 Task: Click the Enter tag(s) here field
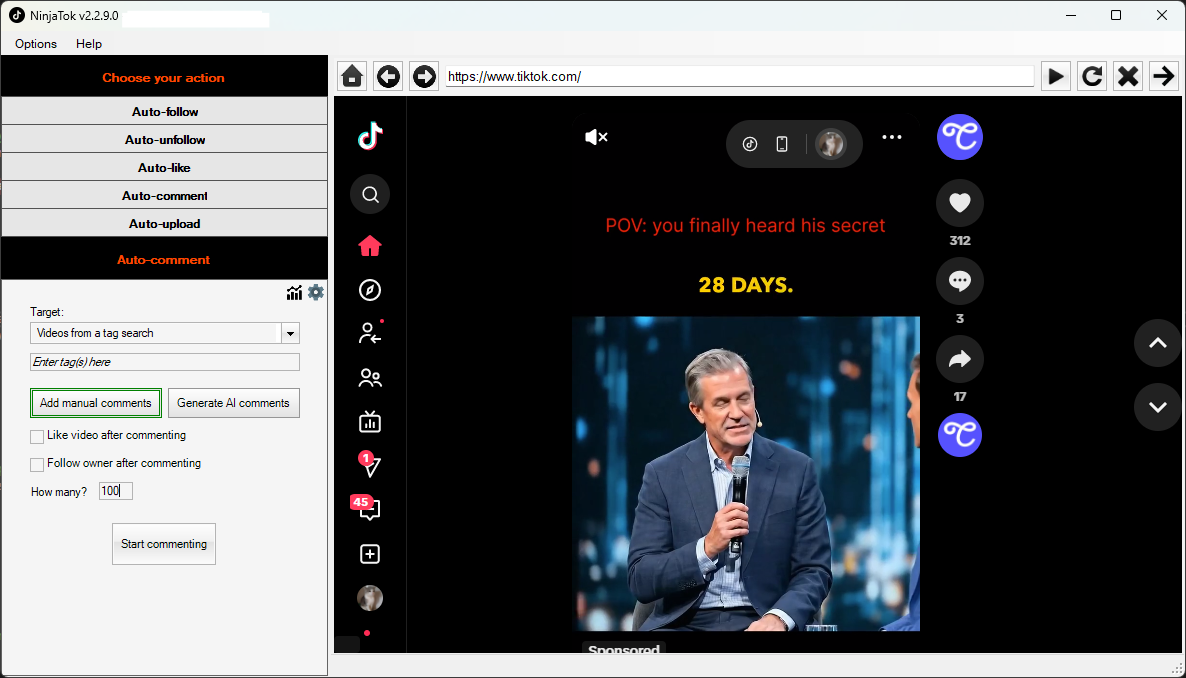tap(165, 362)
